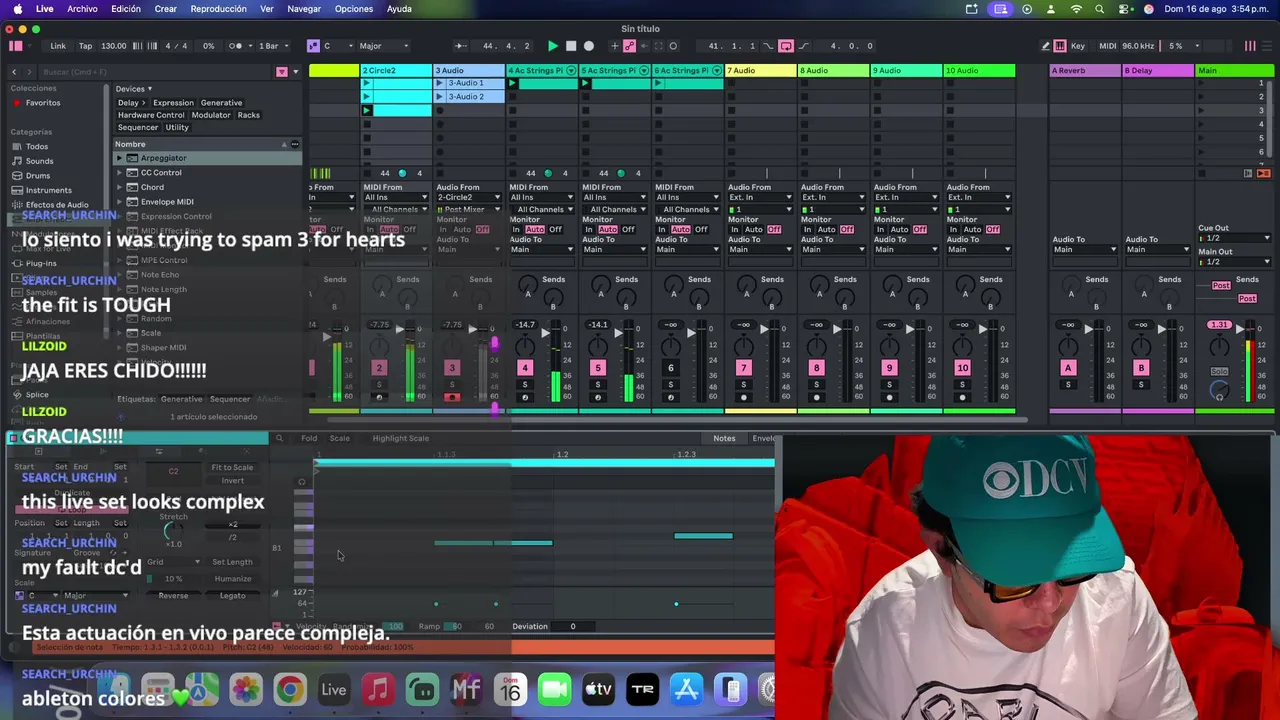
Task: Toggle the A Reverb return track activator
Action: [1067, 368]
